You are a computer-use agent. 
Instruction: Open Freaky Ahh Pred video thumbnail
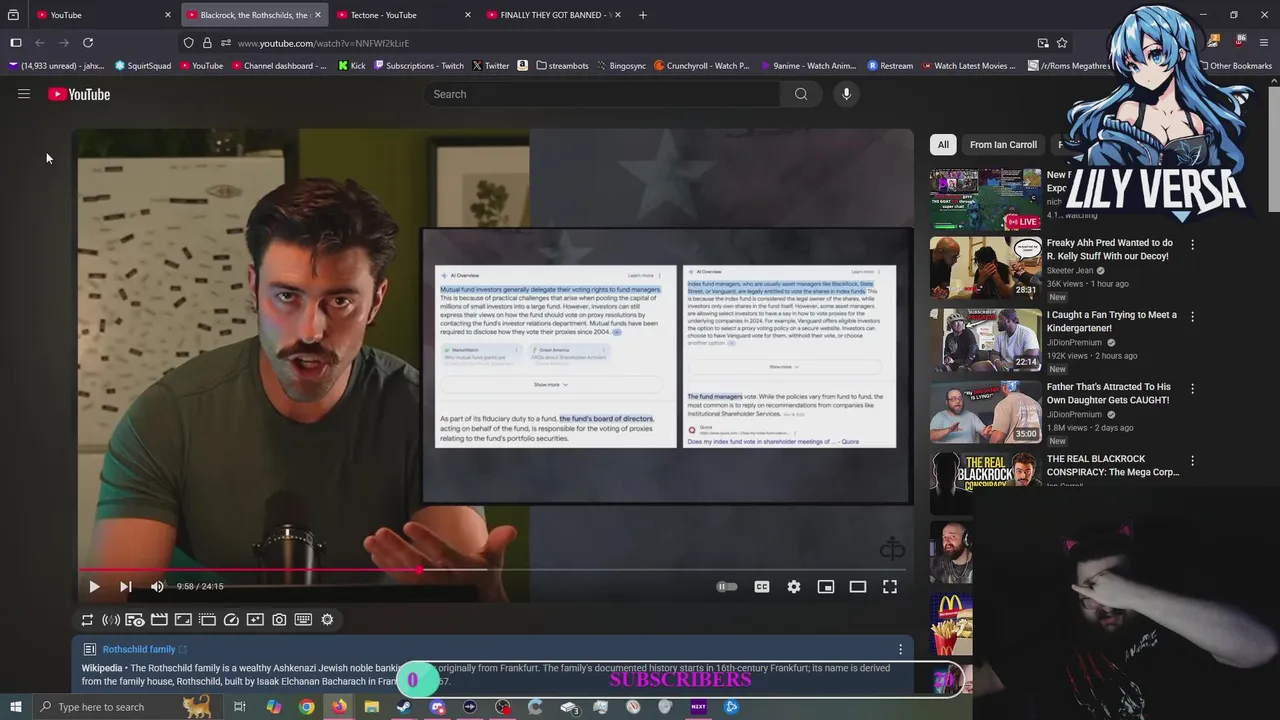(985, 268)
